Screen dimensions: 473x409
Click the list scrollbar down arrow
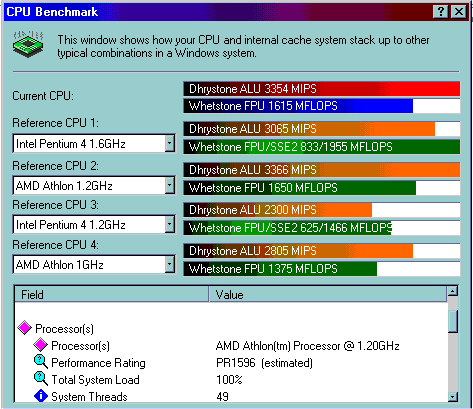click(x=453, y=397)
